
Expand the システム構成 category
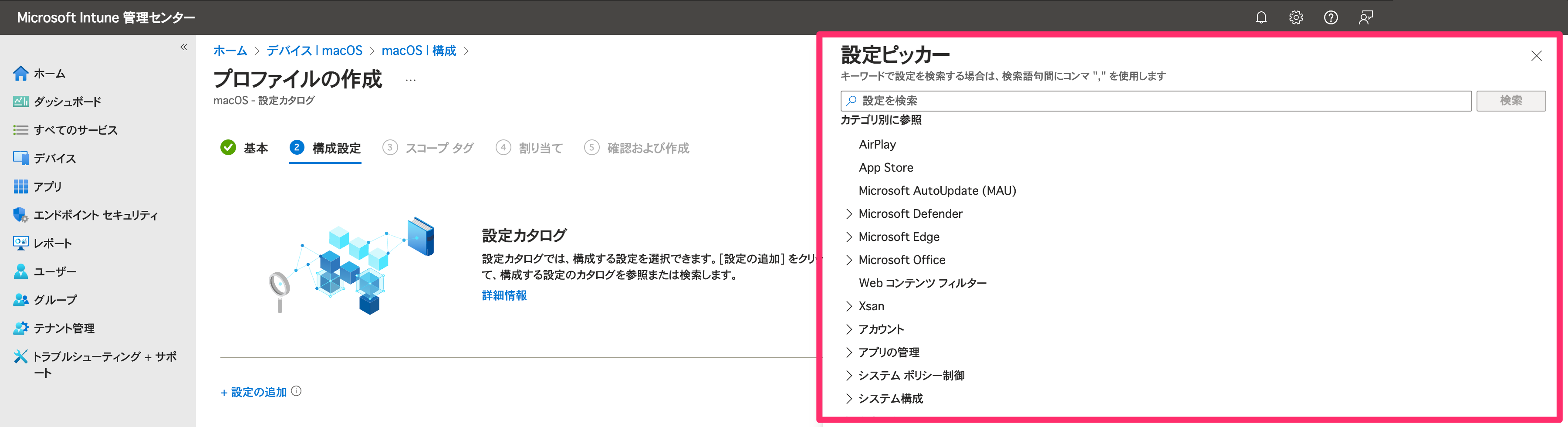click(849, 399)
